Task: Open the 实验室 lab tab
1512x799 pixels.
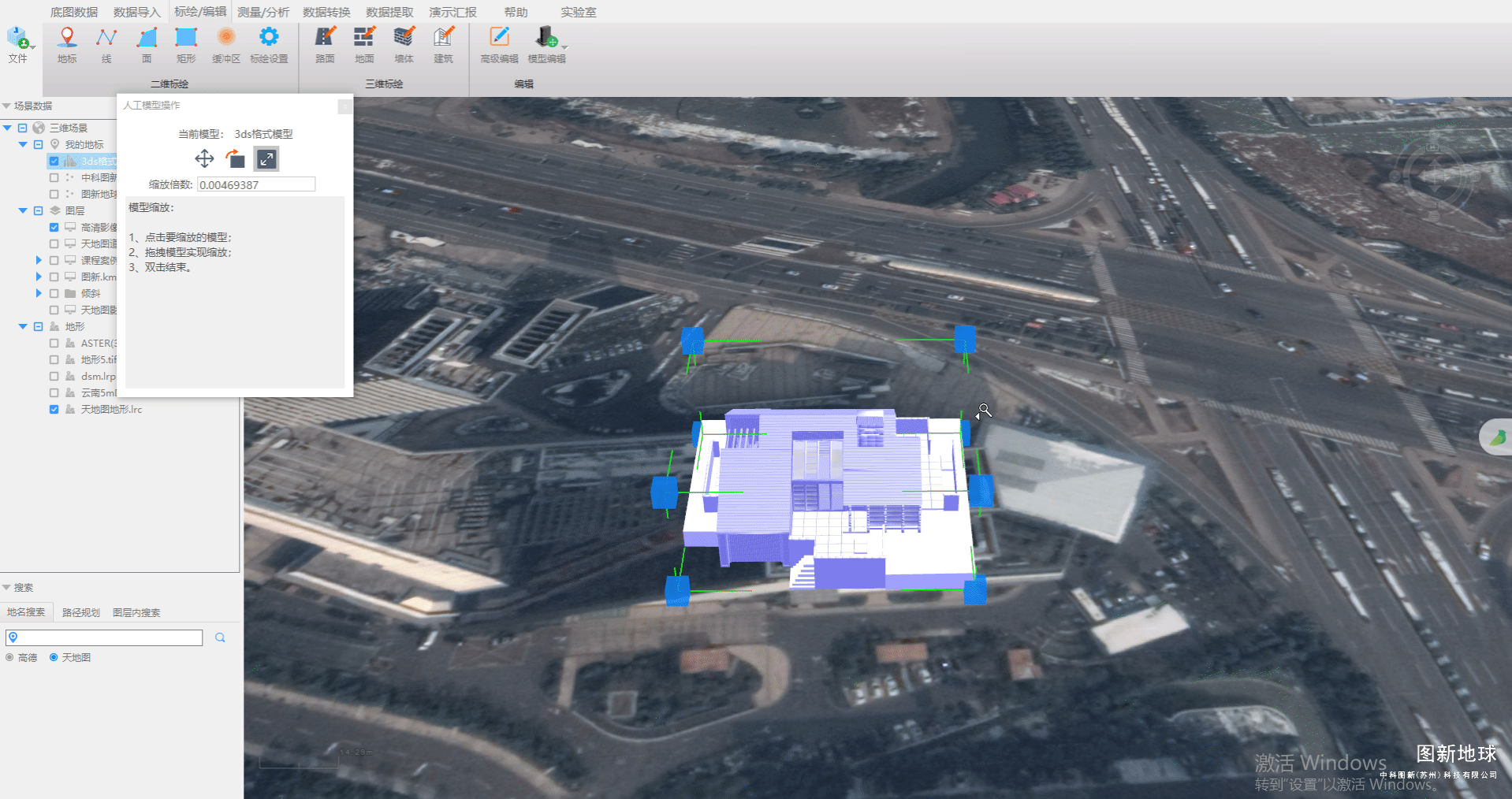Action: (x=579, y=12)
